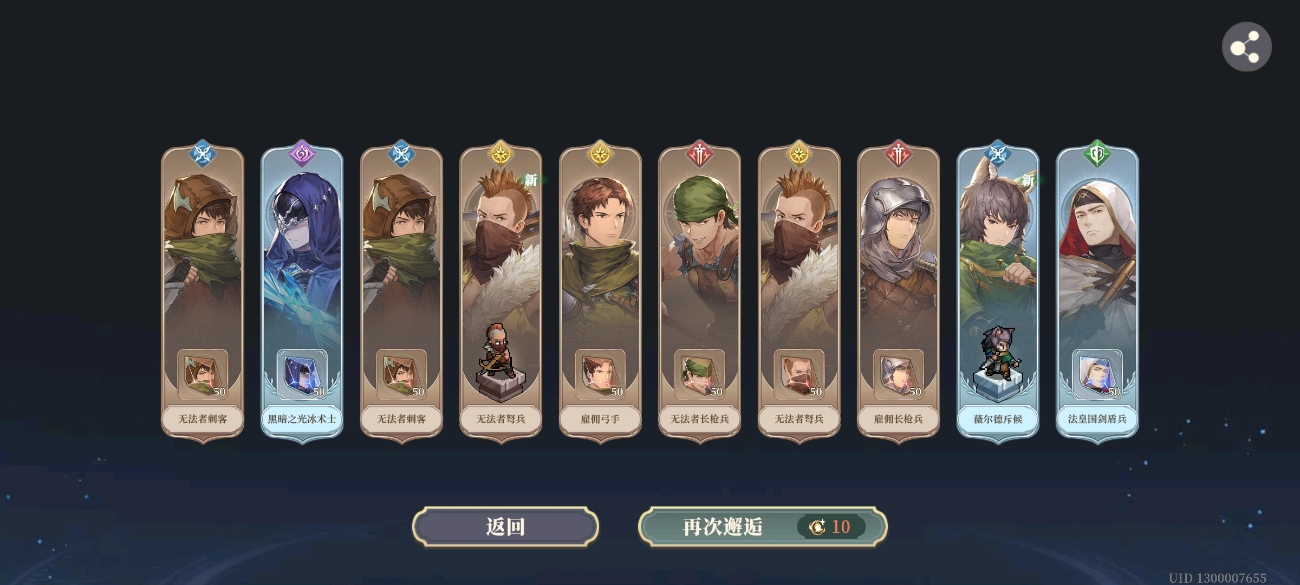Click the 雇佣弓手 name label
The height and width of the screenshot is (585, 1300).
click(x=600, y=419)
